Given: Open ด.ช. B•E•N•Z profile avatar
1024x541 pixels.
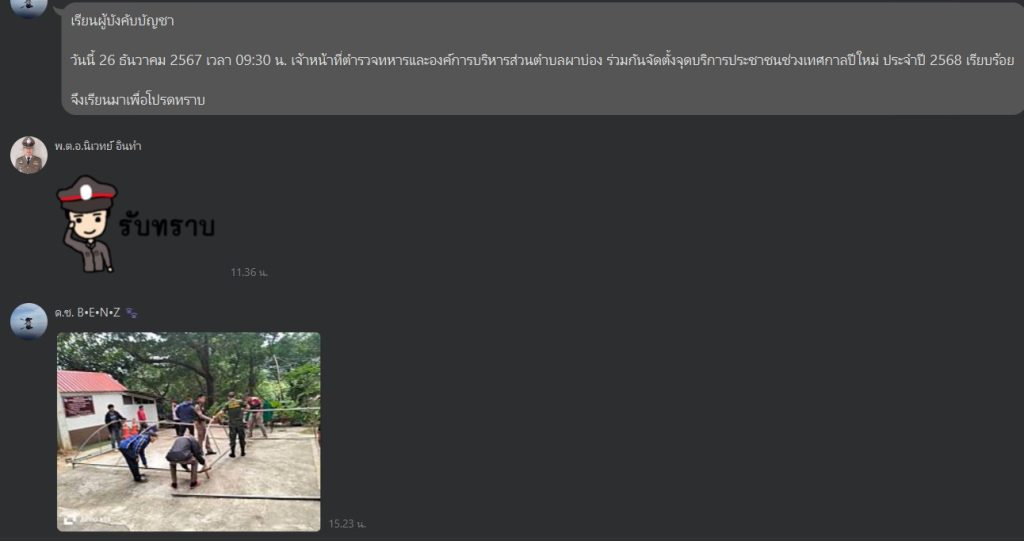Looking at the screenshot, I should [x=29, y=321].
